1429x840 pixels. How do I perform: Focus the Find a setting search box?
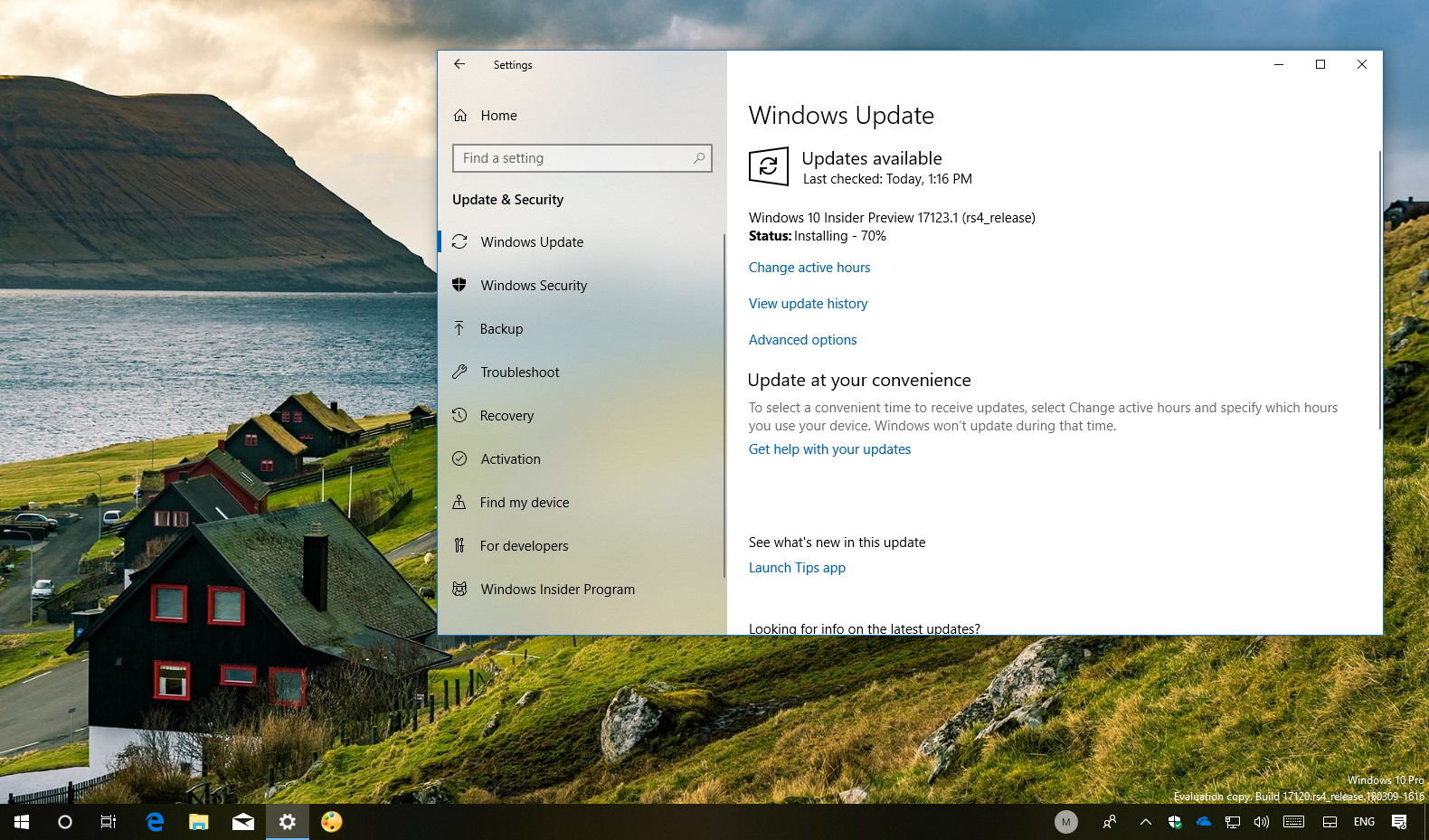(x=582, y=158)
